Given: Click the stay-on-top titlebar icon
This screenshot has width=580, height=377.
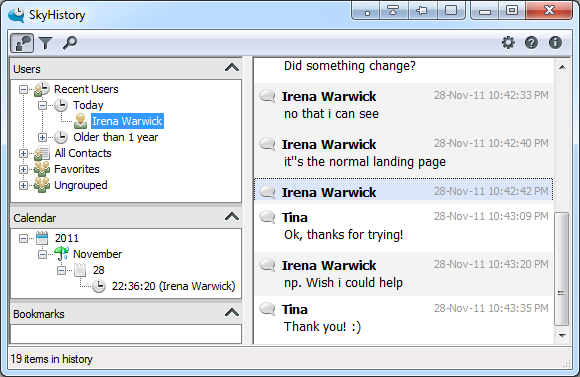Looking at the screenshot, I should tap(393, 10).
